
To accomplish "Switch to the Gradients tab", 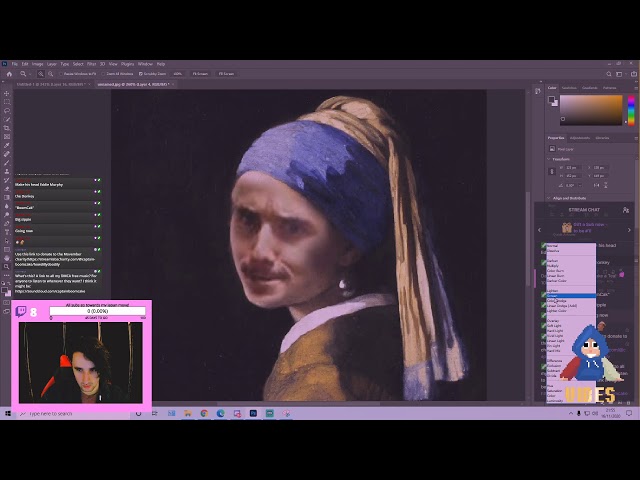I will [589, 88].
